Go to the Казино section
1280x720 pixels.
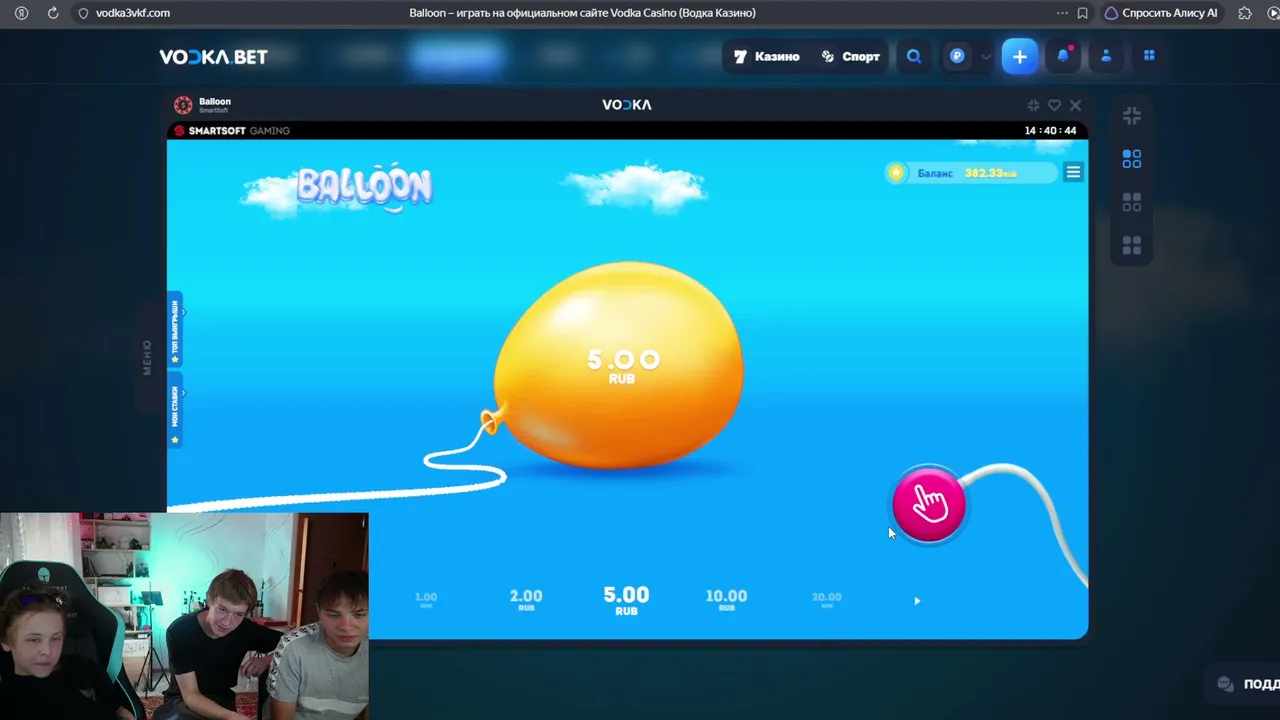click(767, 57)
